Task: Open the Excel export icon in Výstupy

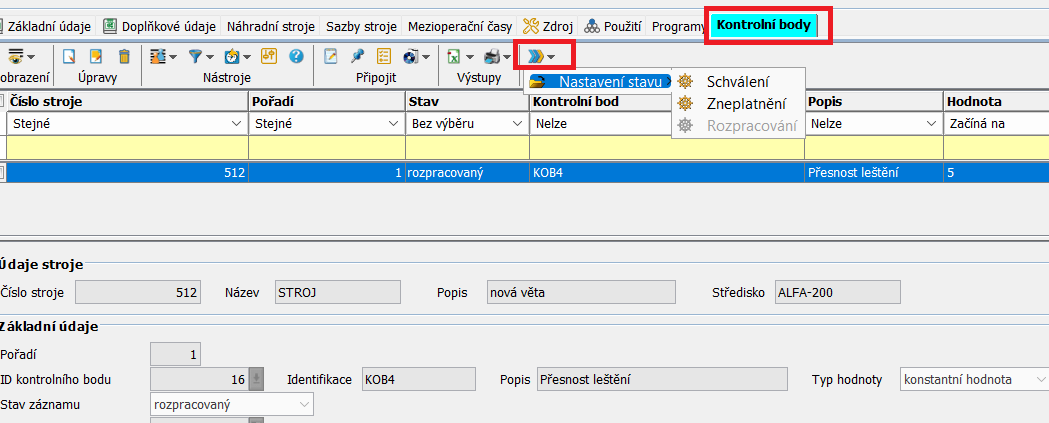Action: [x=455, y=56]
